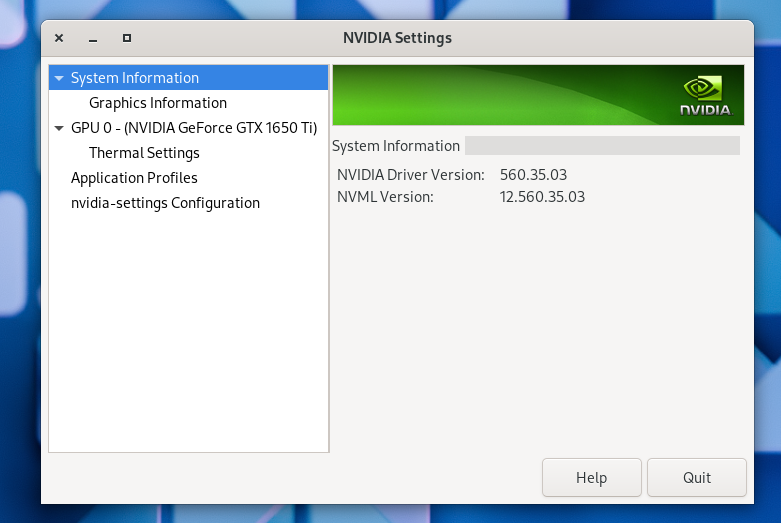Open Graphics Information page
This screenshot has width=781, height=523.
[x=157, y=103]
